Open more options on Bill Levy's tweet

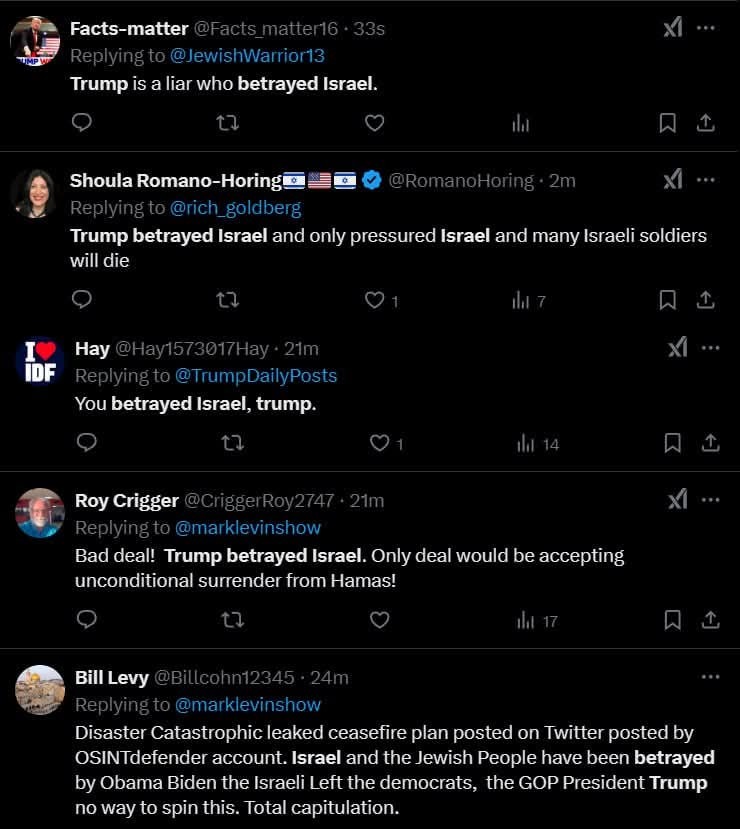point(710,677)
